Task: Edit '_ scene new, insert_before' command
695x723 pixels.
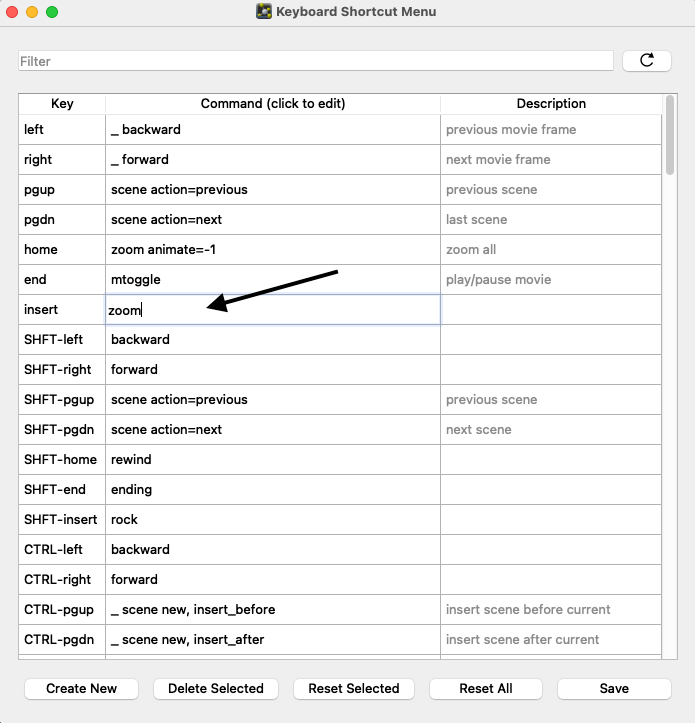Action: pyautogui.click(x=273, y=609)
